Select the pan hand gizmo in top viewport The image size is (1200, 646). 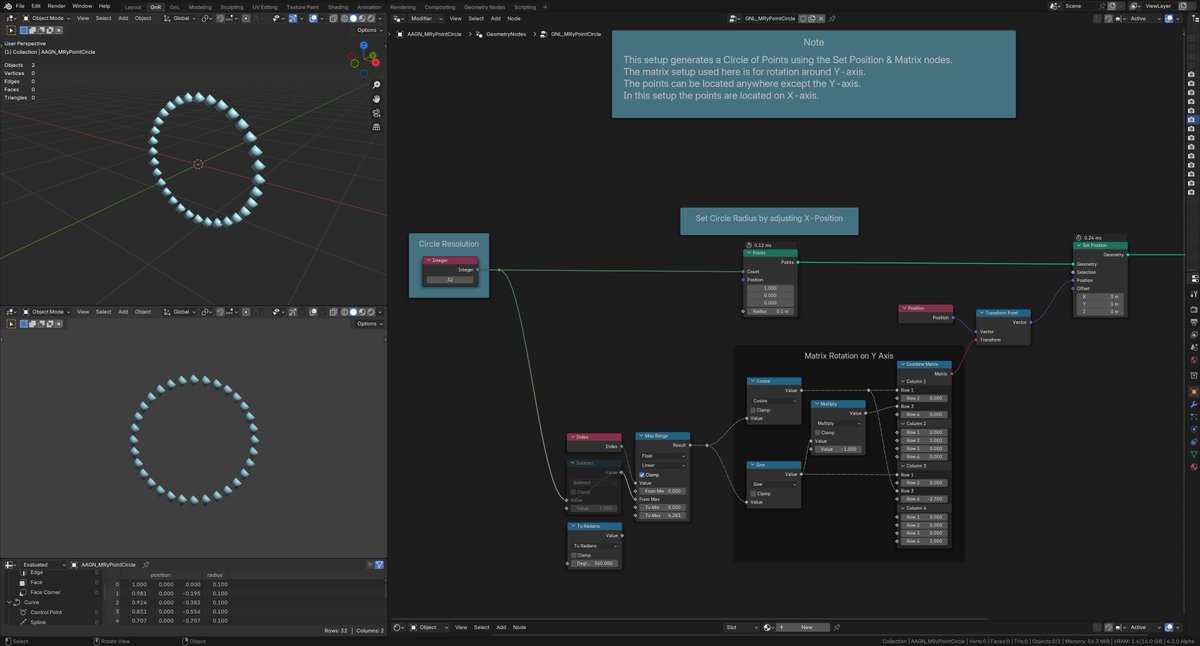click(377, 99)
